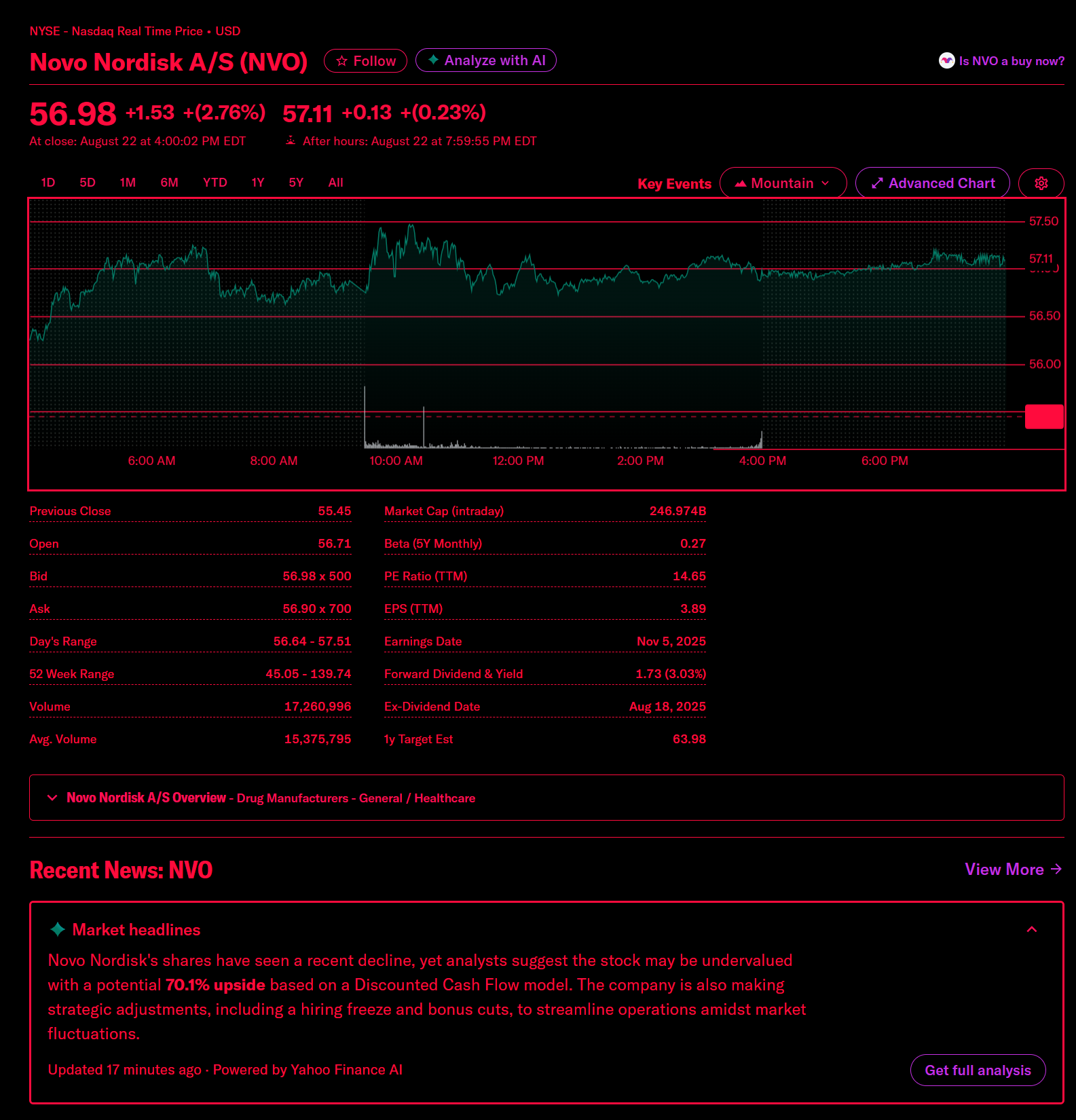Click the 56.00 price axis label
The width and height of the screenshot is (1076, 1120).
(1045, 365)
